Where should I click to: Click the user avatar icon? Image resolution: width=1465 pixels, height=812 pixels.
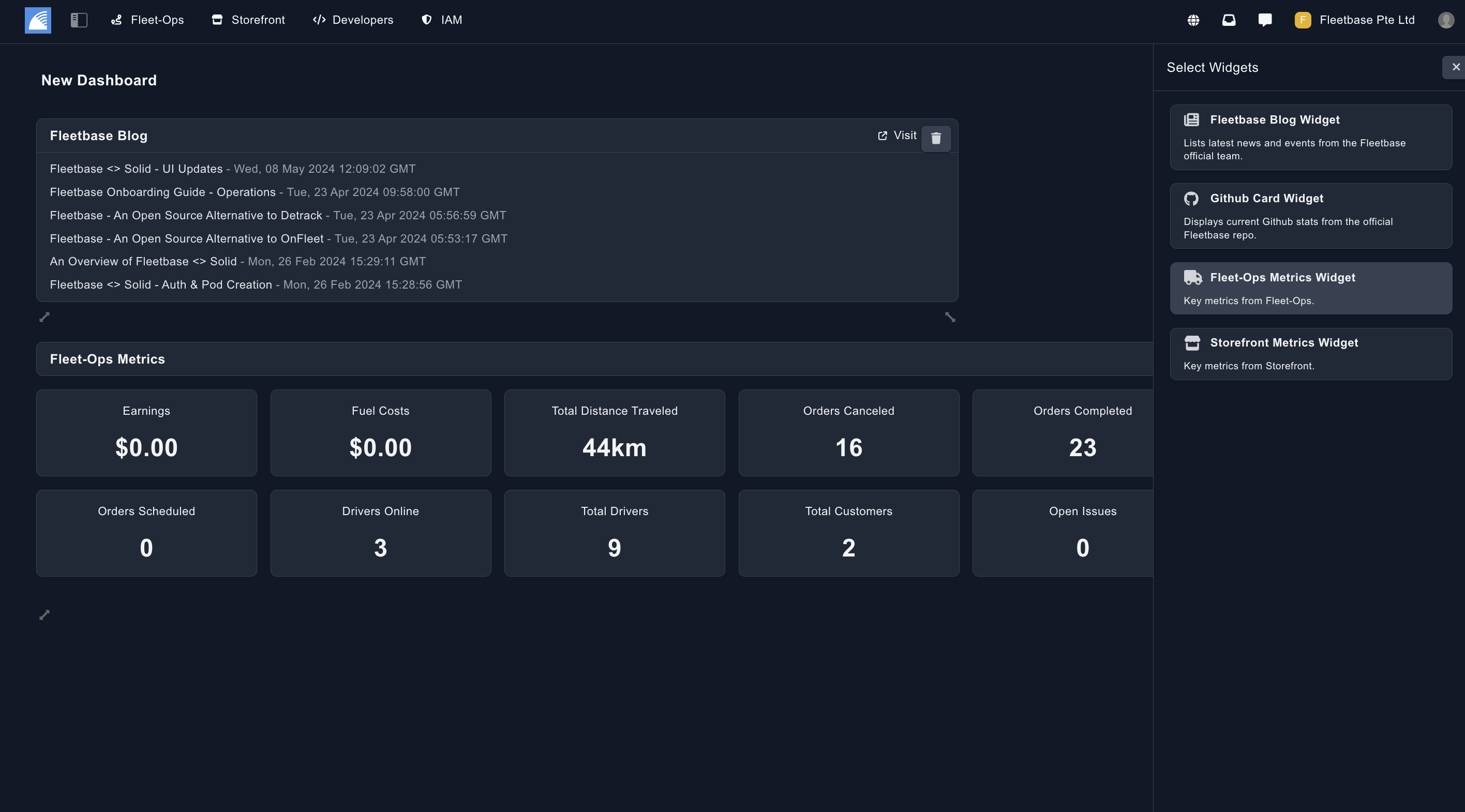(x=1446, y=21)
